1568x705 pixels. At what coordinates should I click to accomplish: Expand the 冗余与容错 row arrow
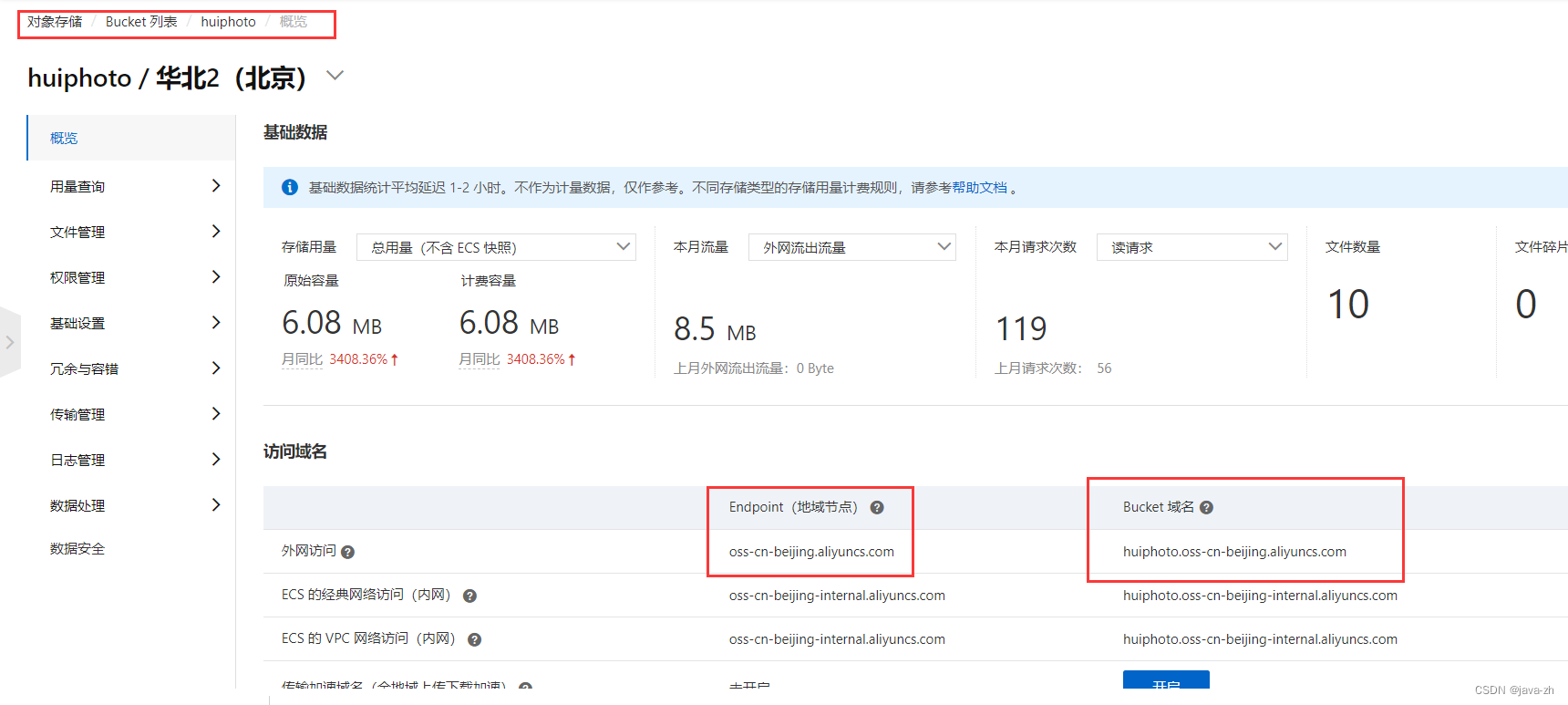[x=216, y=368]
